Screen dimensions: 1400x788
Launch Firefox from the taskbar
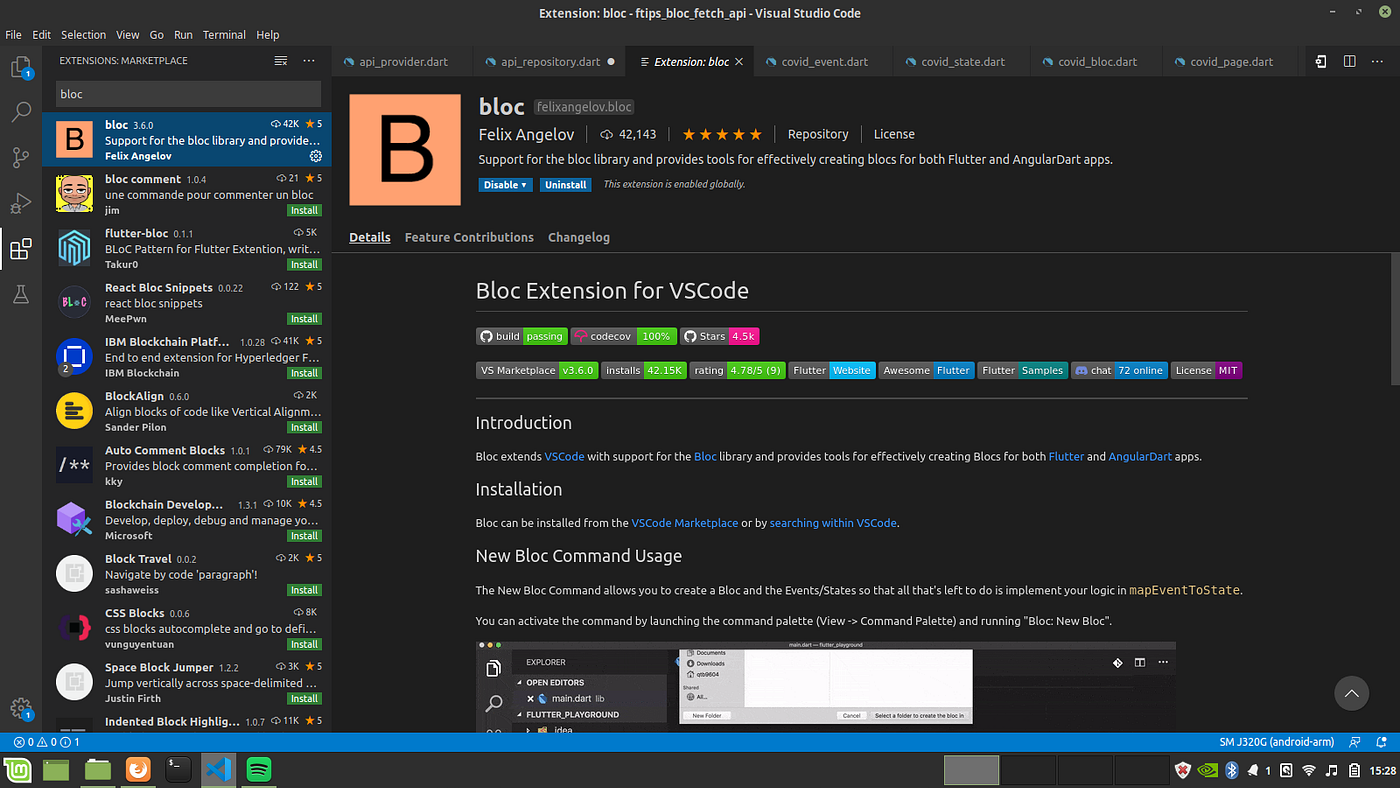[136, 770]
